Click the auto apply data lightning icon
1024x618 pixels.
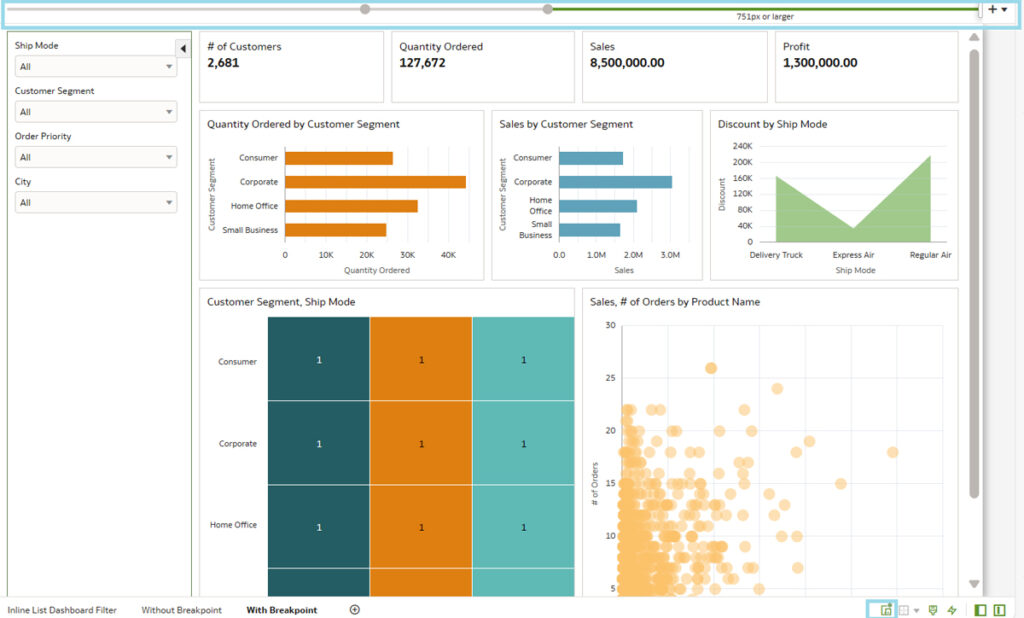click(x=952, y=610)
